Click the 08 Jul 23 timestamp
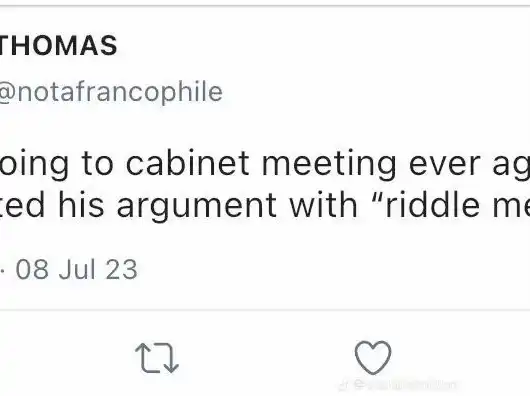Screen dimensions: 530x396 click(76, 270)
